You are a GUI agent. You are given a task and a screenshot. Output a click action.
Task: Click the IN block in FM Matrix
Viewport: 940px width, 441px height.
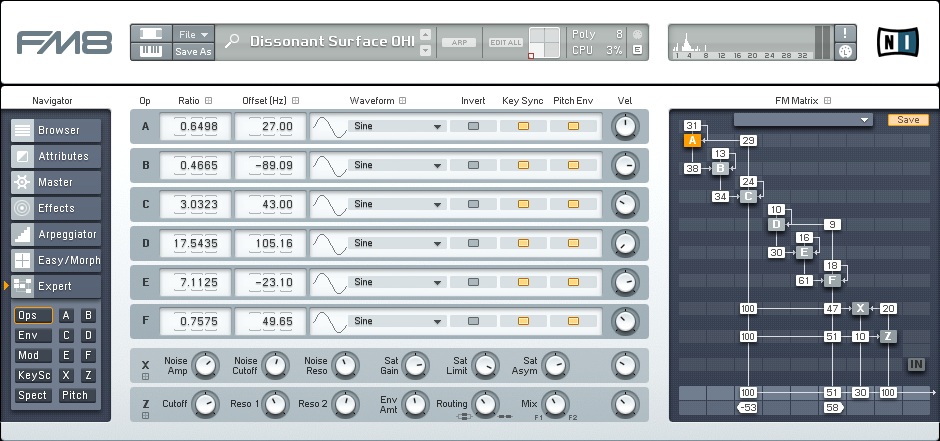(916, 364)
